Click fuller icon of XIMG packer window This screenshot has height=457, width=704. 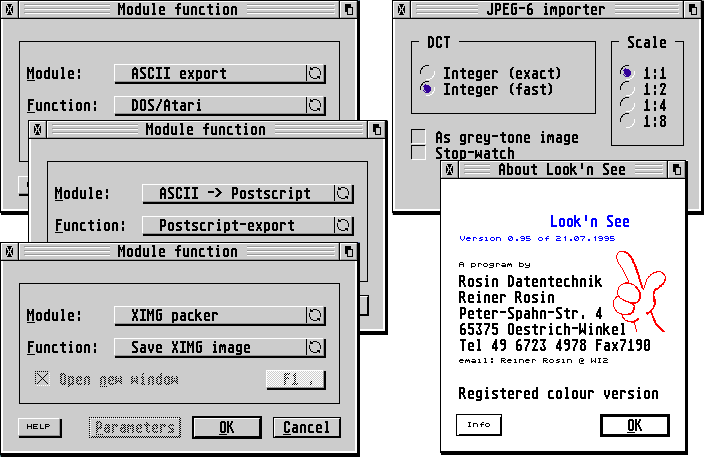349,251
